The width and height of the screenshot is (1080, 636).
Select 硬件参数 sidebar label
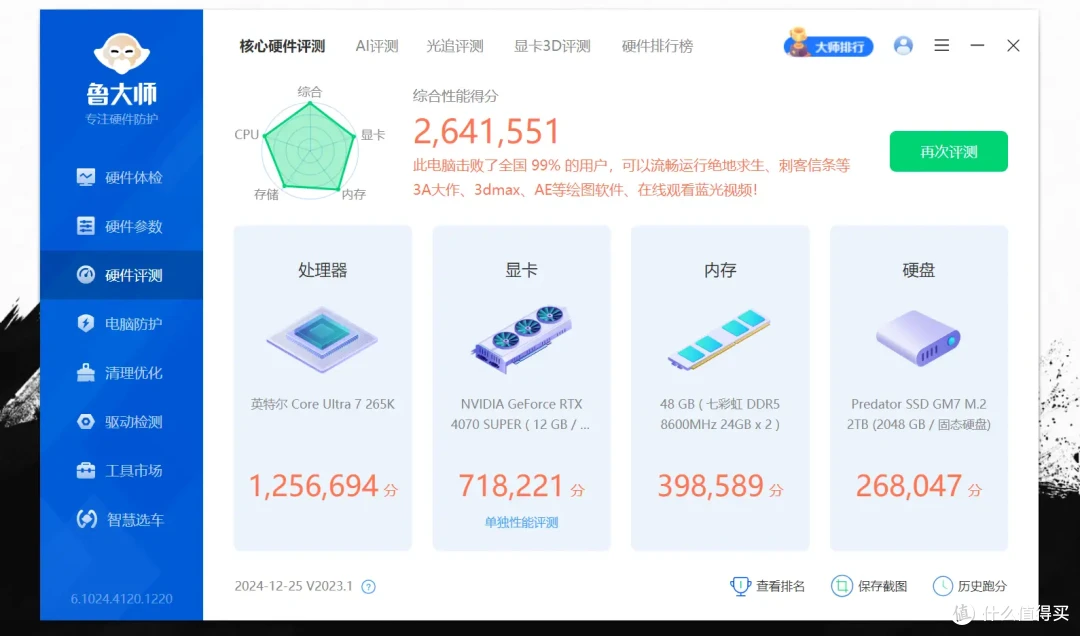134,227
